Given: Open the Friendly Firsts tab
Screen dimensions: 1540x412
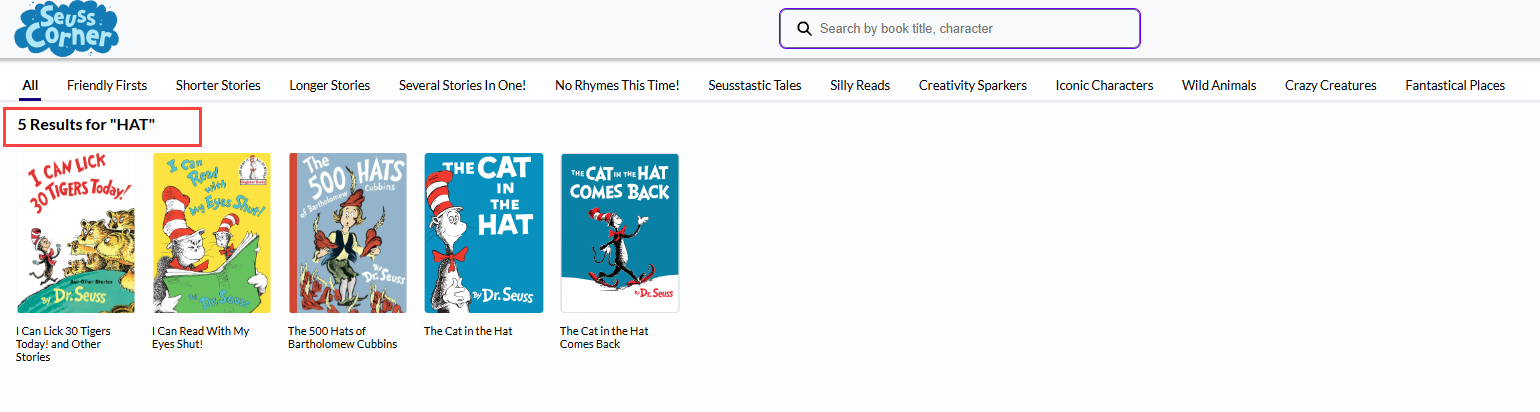Looking at the screenshot, I should pos(107,86).
